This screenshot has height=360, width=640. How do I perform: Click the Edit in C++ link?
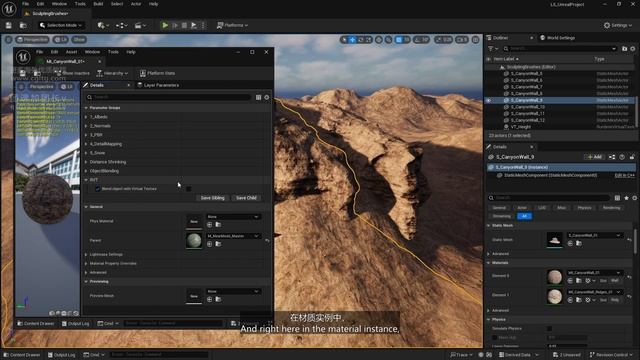tap(624, 176)
